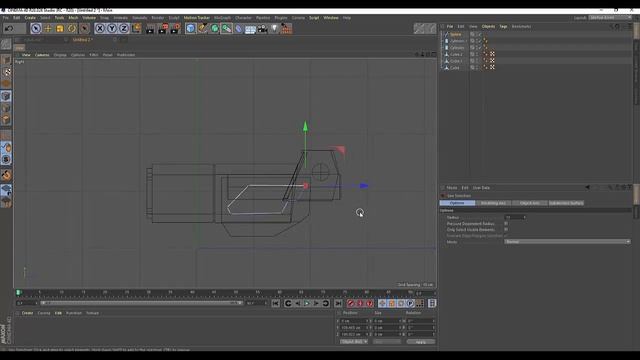Open Tags menu in Object Manager
640x360 pixels.
coord(503,27)
